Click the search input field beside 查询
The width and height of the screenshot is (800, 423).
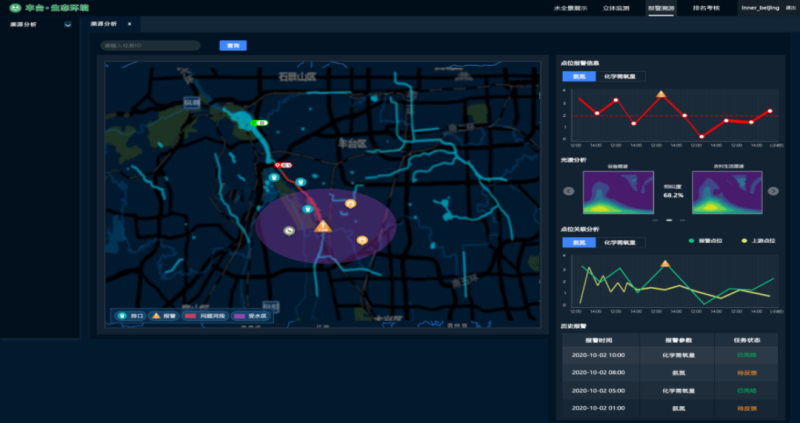pyautogui.click(x=150, y=46)
